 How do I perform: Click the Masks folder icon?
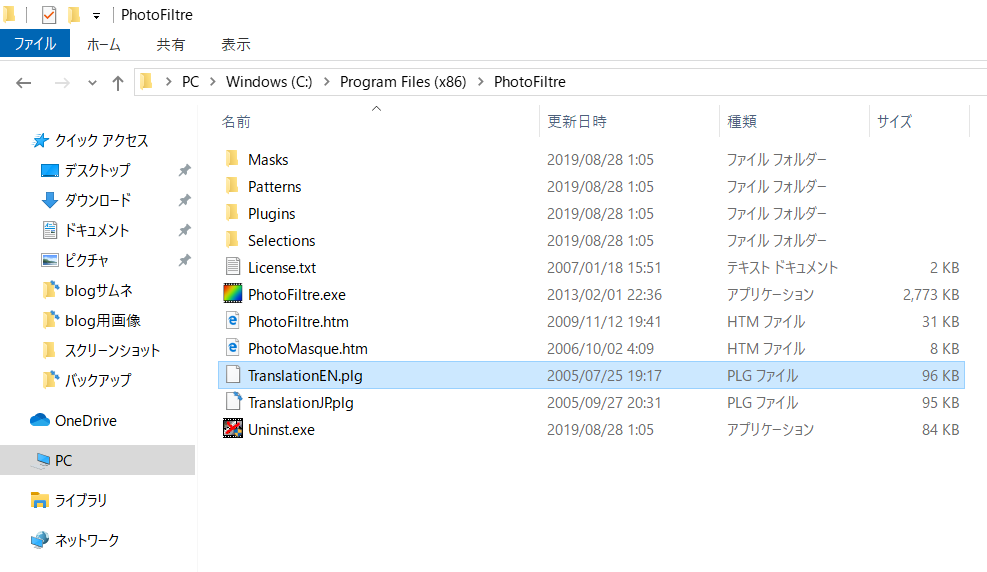click(x=232, y=158)
